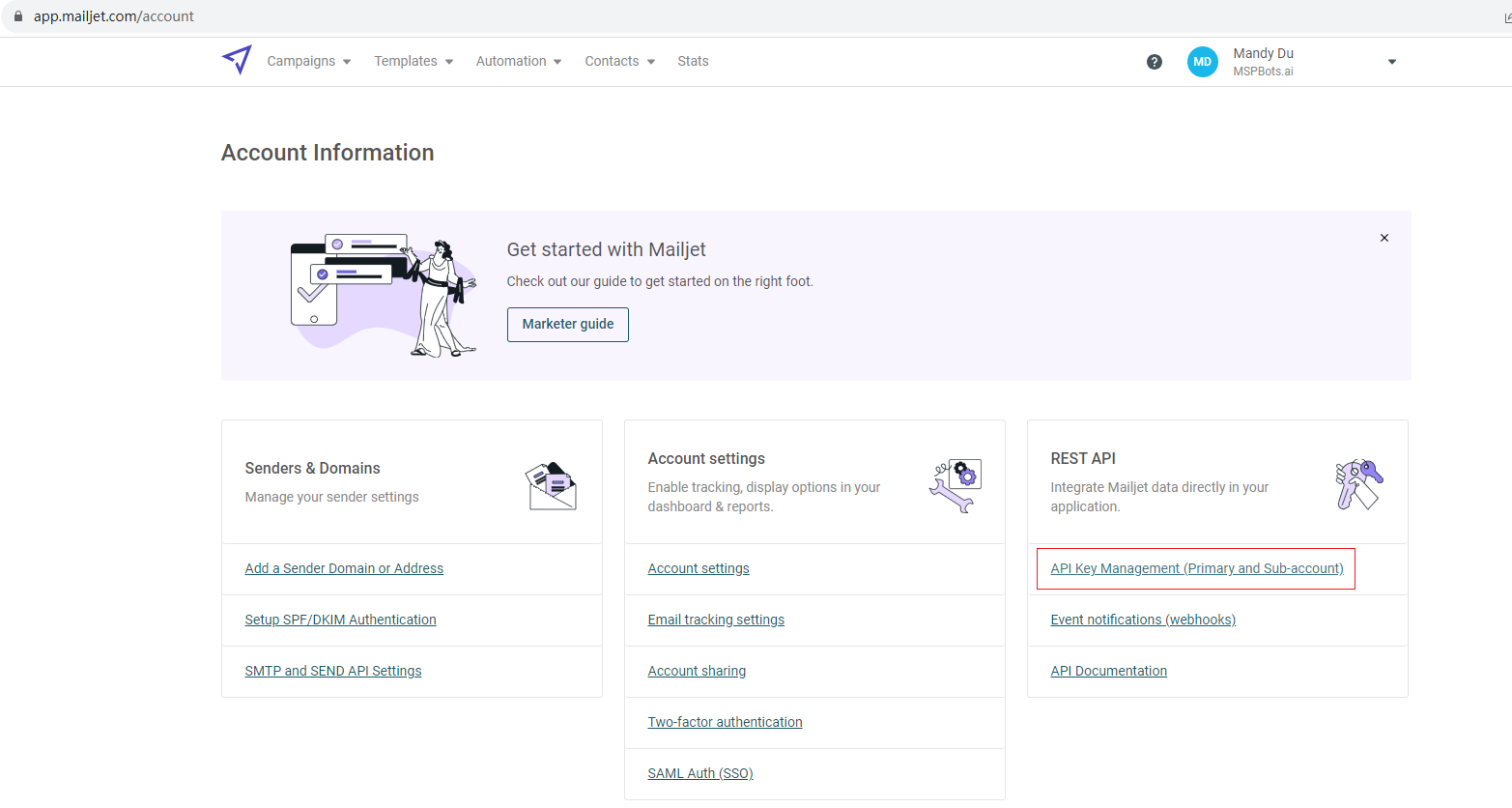The image size is (1512, 808).
Task: Open API Key Management link
Action: click(x=1196, y=568)
